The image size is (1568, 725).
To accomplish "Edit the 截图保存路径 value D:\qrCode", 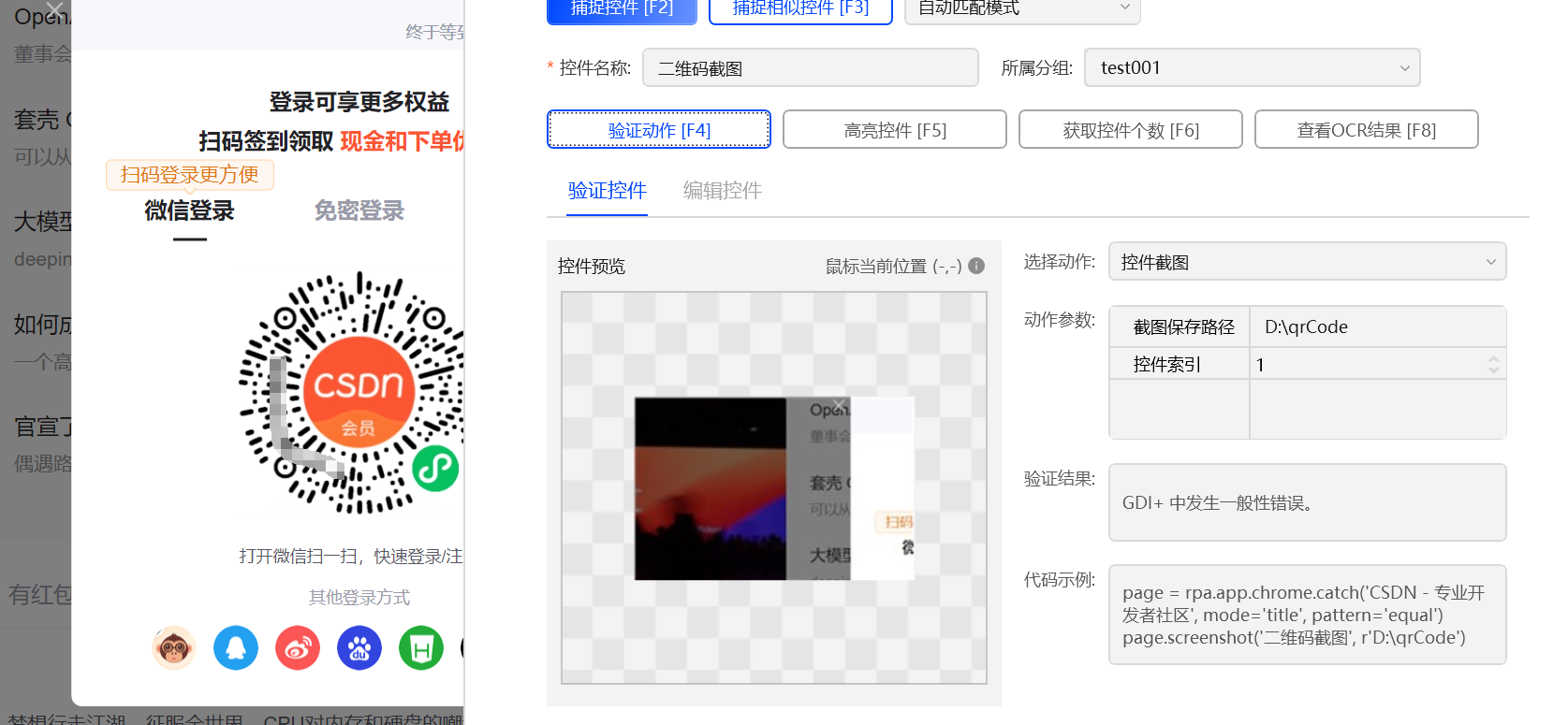I will pyautogui.click(x=1378, y=326).
